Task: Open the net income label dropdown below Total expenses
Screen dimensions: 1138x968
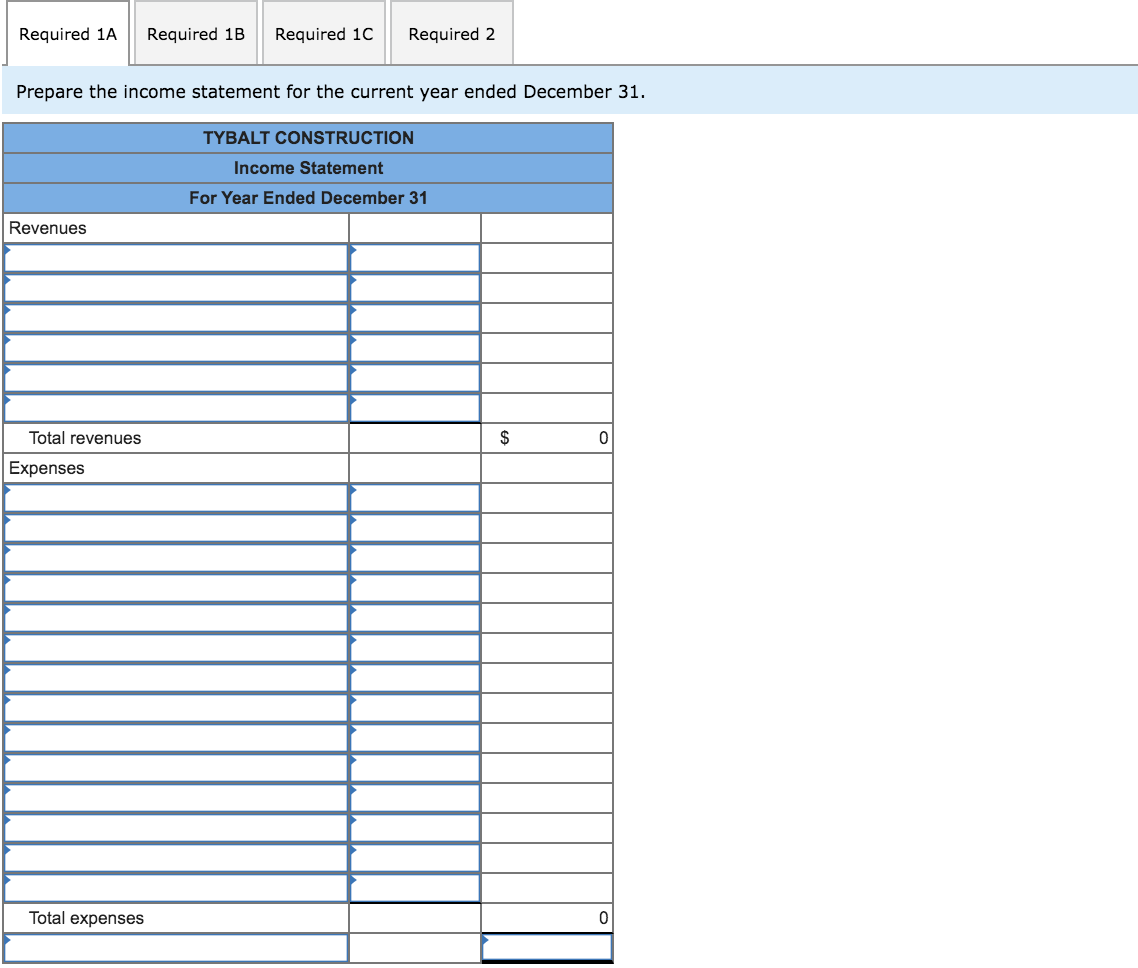Action: click(176, 947)
